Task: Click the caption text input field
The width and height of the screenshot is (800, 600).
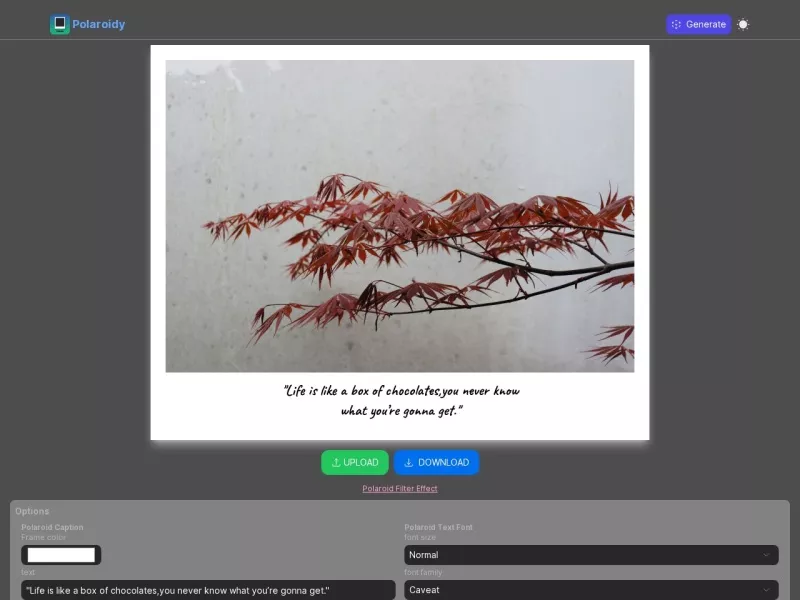Action: [x=208, y=590]
